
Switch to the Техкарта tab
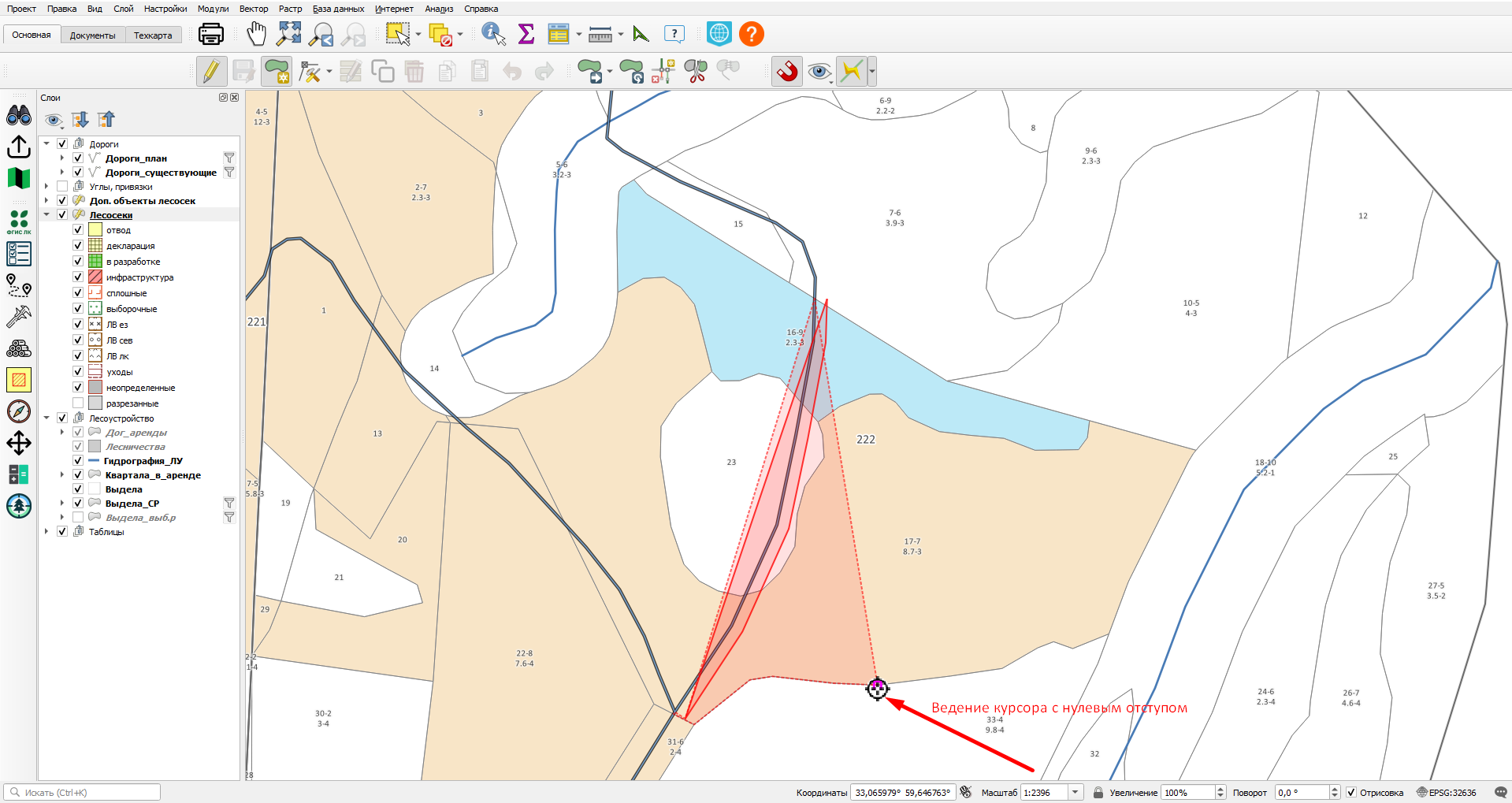[153, 35]
